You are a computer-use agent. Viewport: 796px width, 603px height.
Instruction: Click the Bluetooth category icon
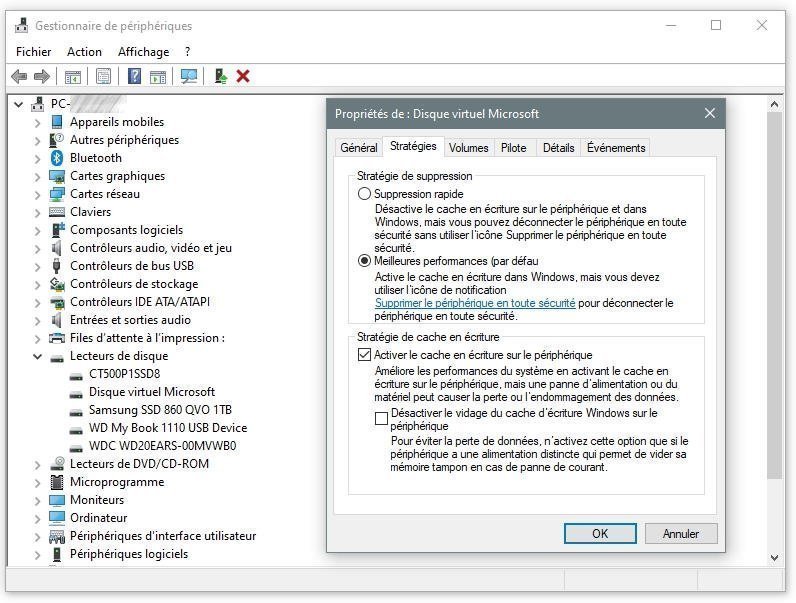point(57,158)
